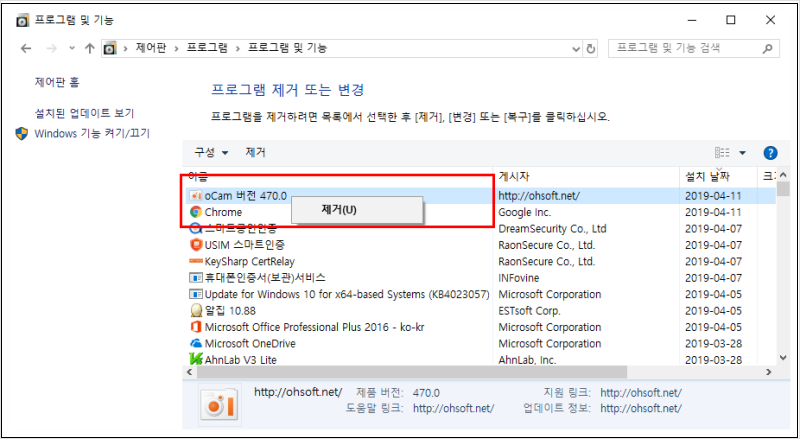This screenshot has width=800, height=439.
Task: Click the horizontal scrollbar right arrow
Action: pos(769,372)
